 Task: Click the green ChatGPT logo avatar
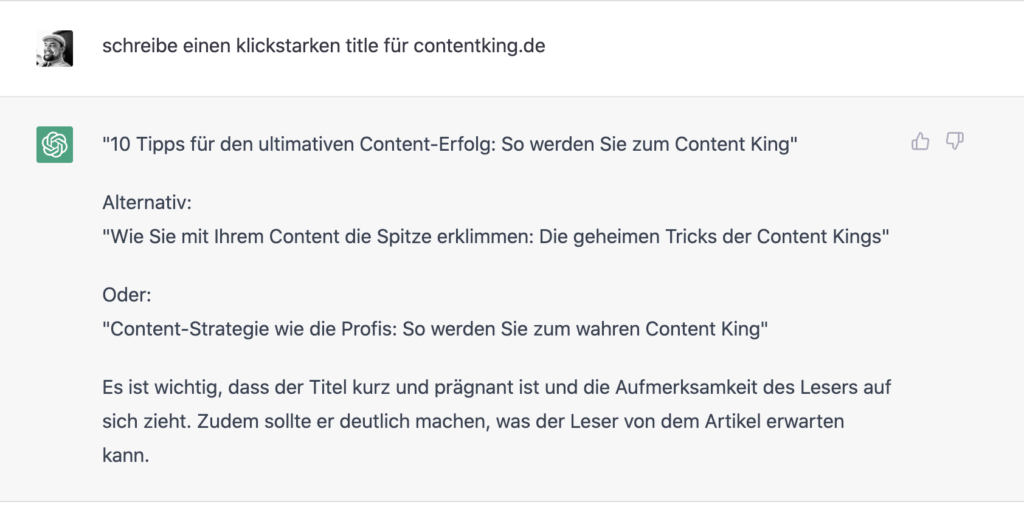[x=54, y=144]
